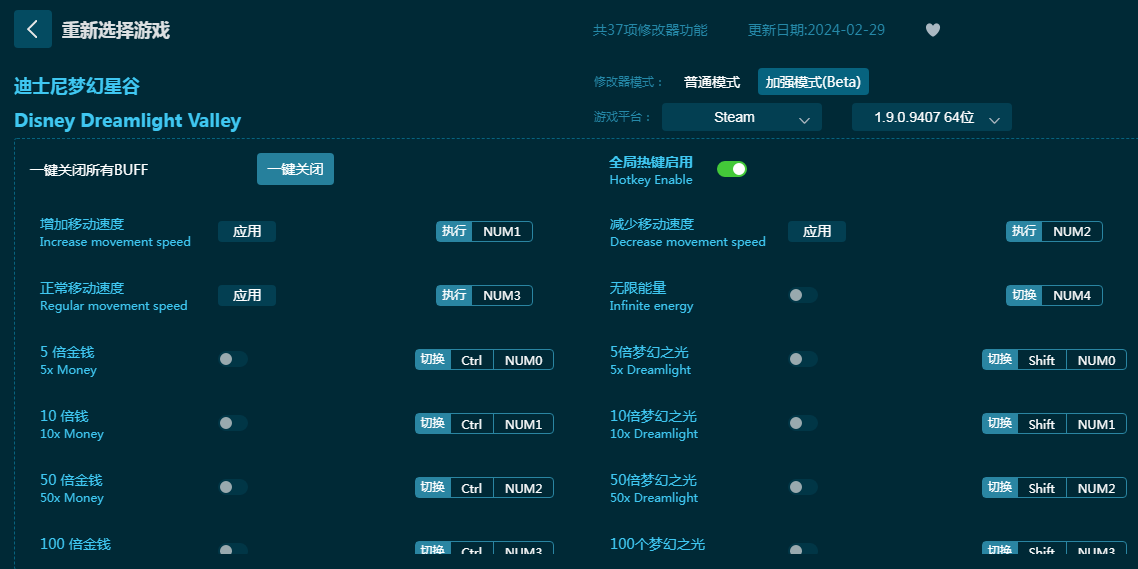Change NUM0 key for 5x Dreamlight

(1096, 360)
